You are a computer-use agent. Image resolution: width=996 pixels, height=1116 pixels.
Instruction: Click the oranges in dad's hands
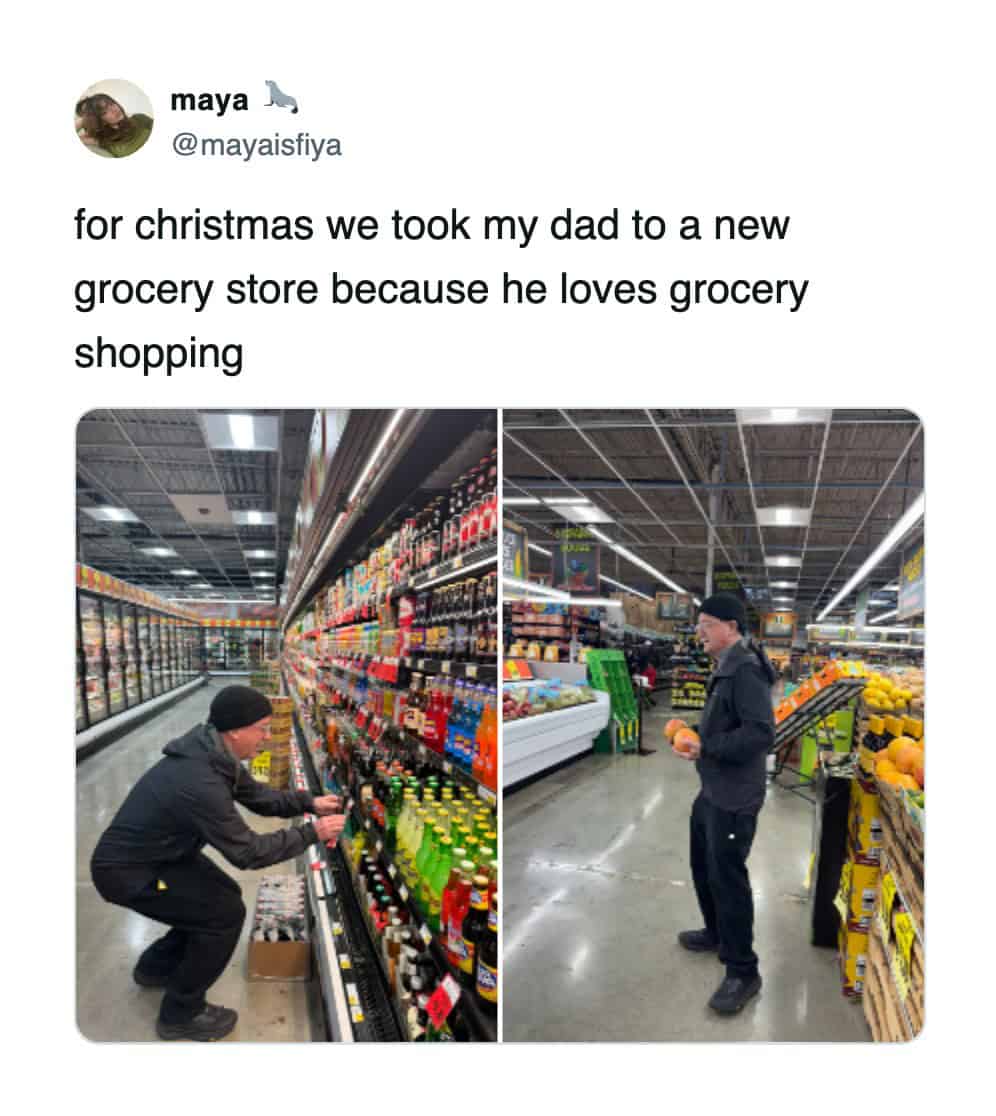pyautogui.click(x=681, y=735)
